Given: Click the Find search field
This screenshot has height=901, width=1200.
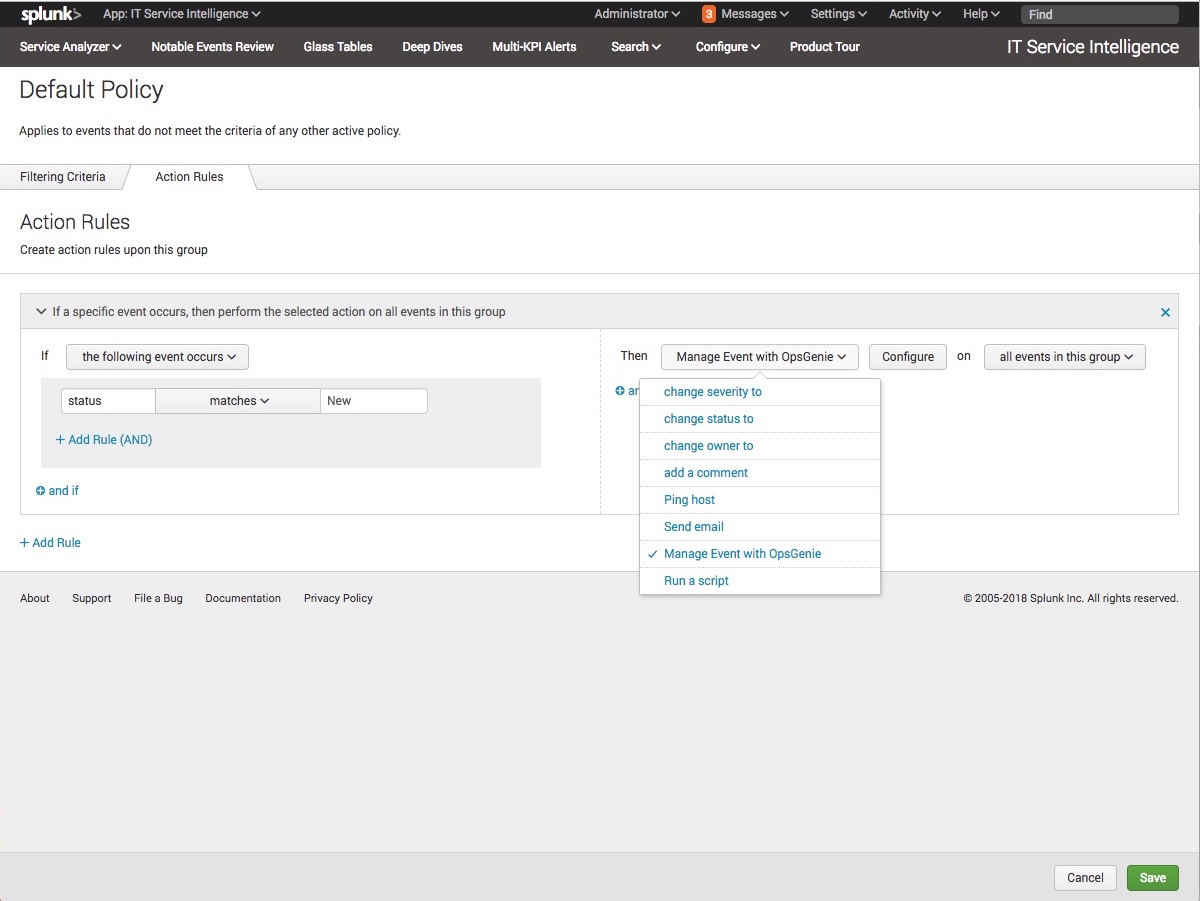Looking at the screenshot, I should point(1100,15).
